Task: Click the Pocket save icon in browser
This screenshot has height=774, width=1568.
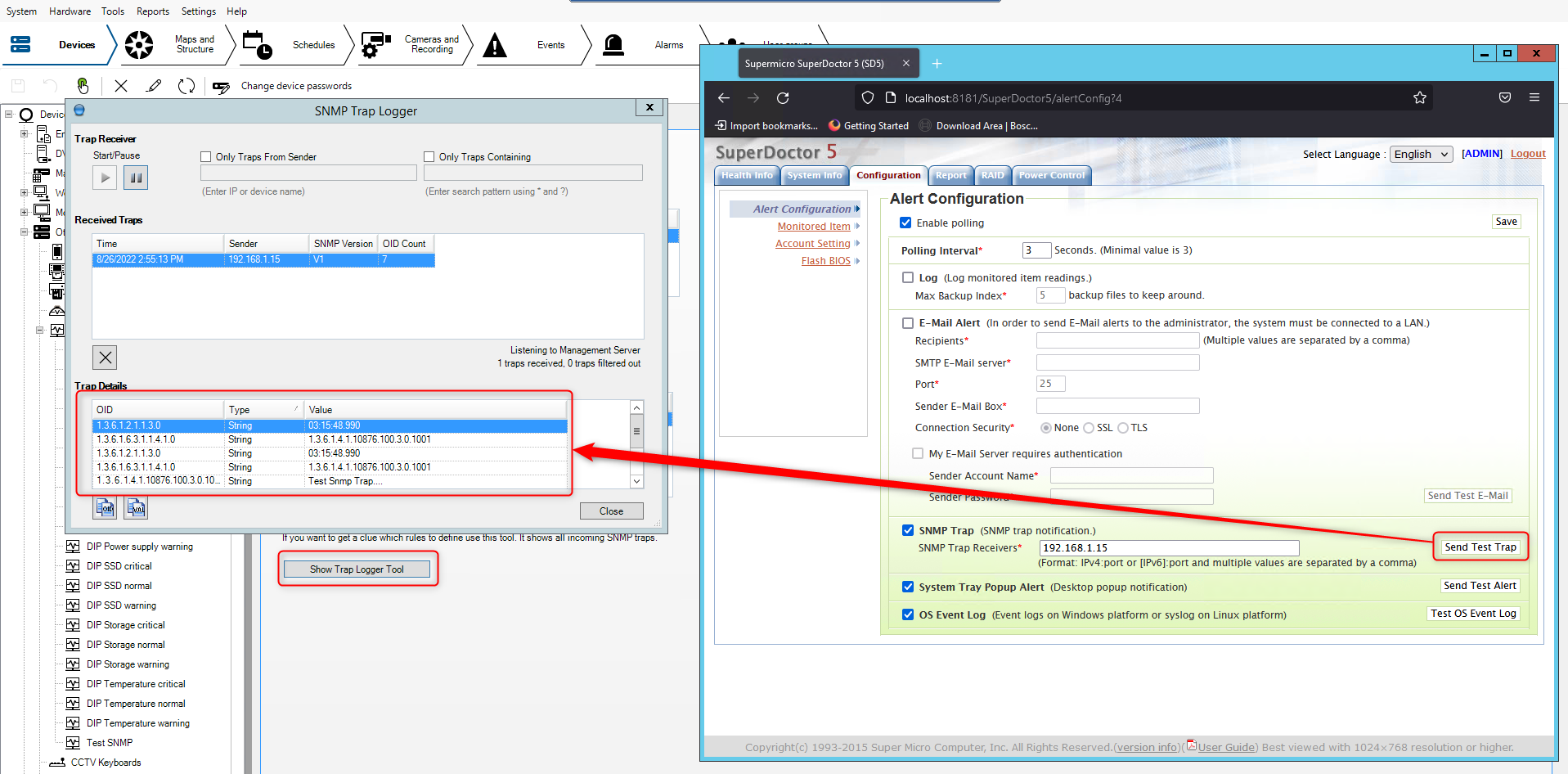Action: point(1505,97)
